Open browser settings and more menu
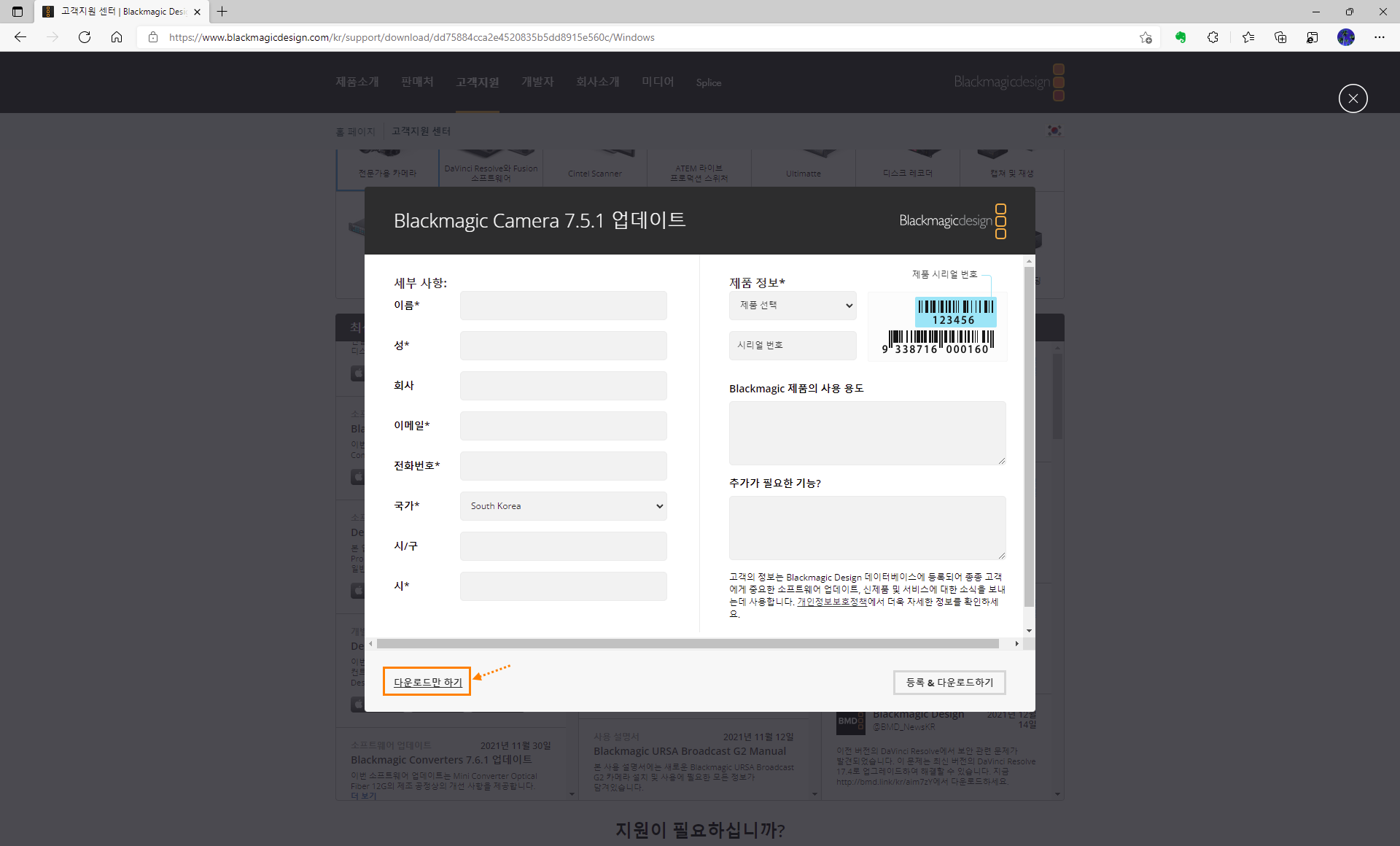Screen dimensions: 1400x846 (1380, 37)
